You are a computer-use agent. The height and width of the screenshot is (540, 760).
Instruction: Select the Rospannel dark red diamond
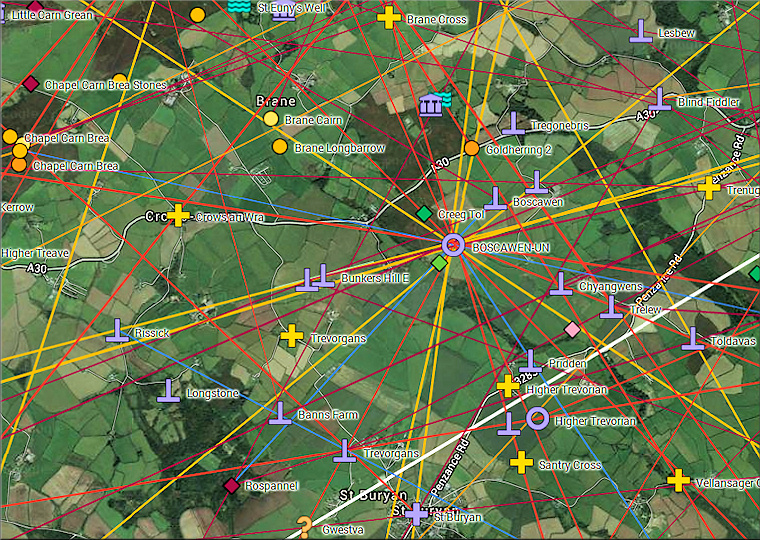232,485
